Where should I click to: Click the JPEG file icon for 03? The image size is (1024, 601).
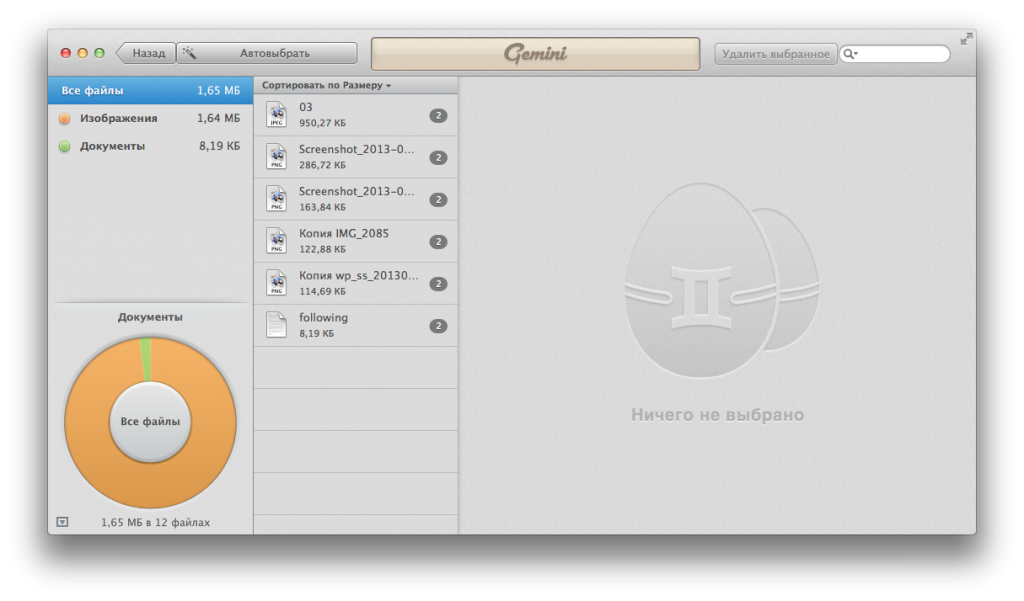pos(277,115)
